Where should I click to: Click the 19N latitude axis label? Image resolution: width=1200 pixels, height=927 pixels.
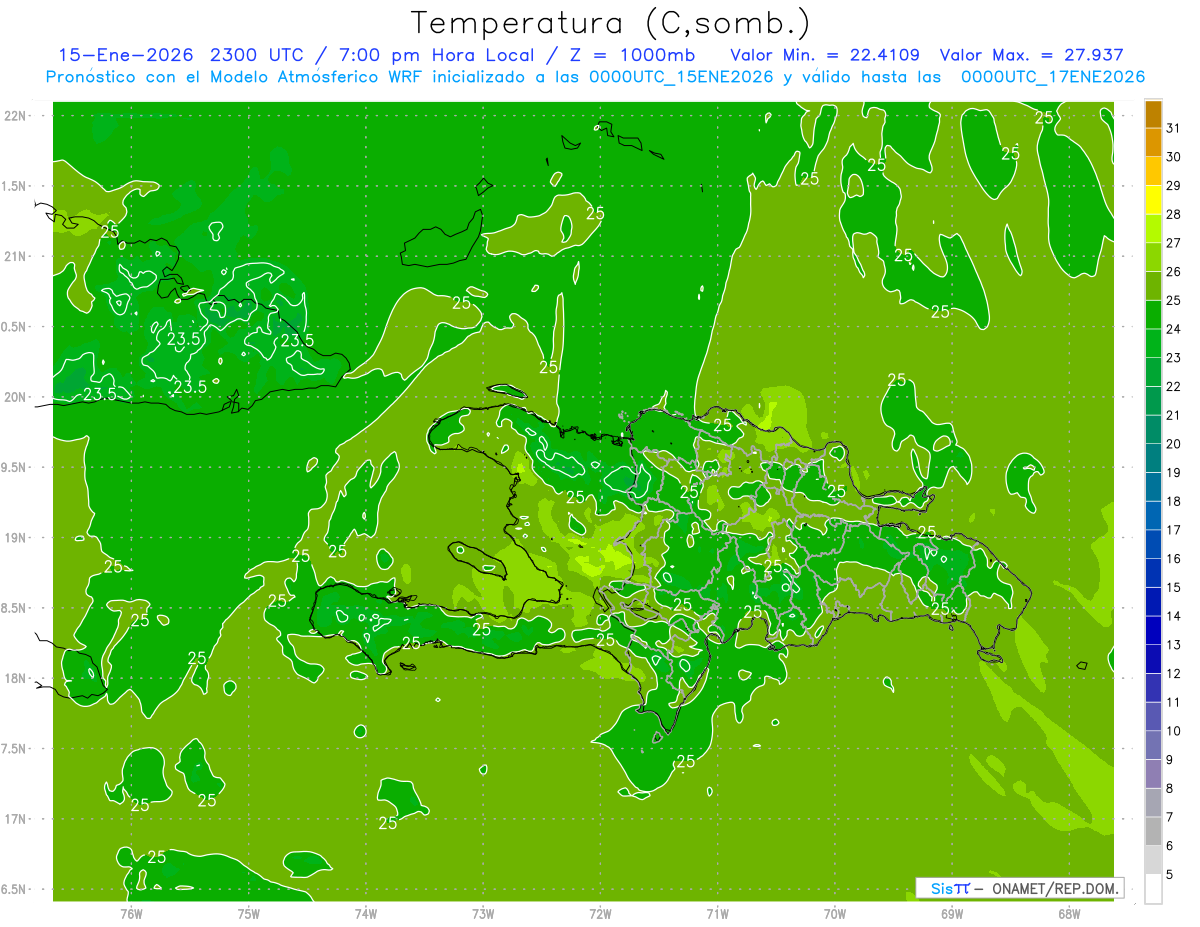pos(16,538)
